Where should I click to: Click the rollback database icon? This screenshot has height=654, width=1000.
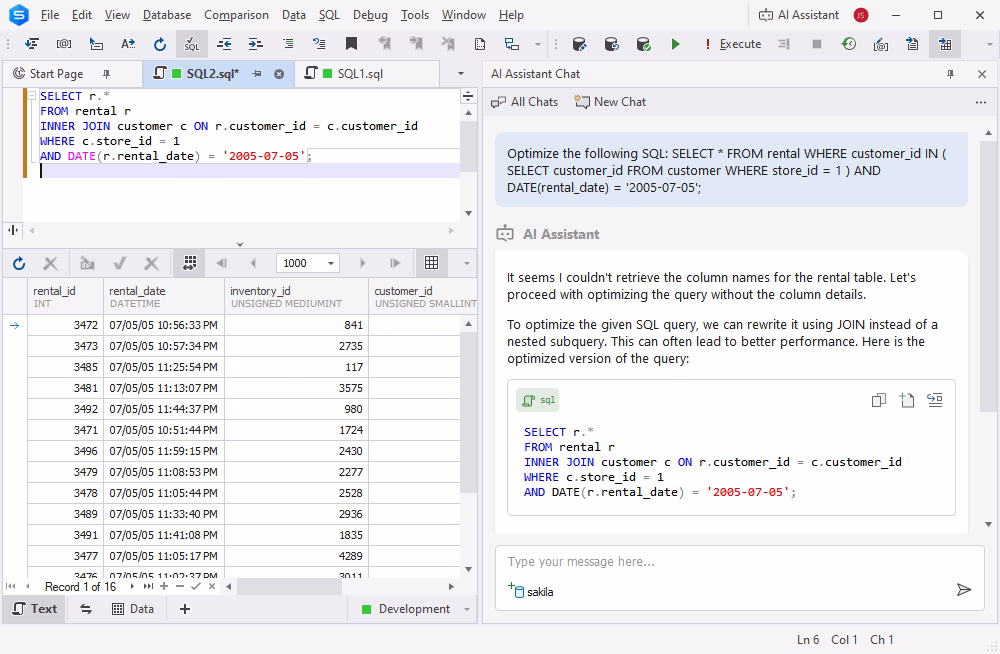point(611,44)
